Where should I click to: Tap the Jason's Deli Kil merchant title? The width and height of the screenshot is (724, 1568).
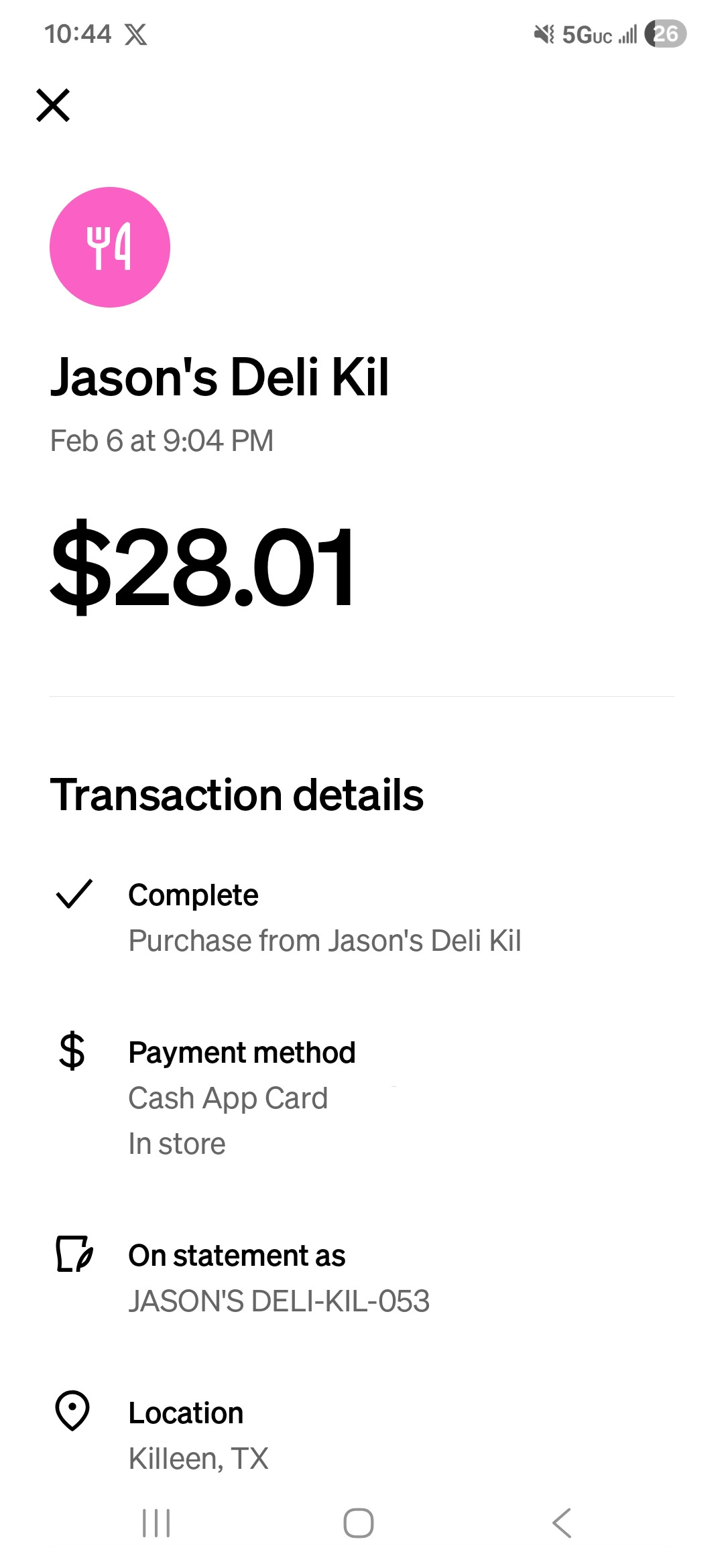[x=220, y=377]
